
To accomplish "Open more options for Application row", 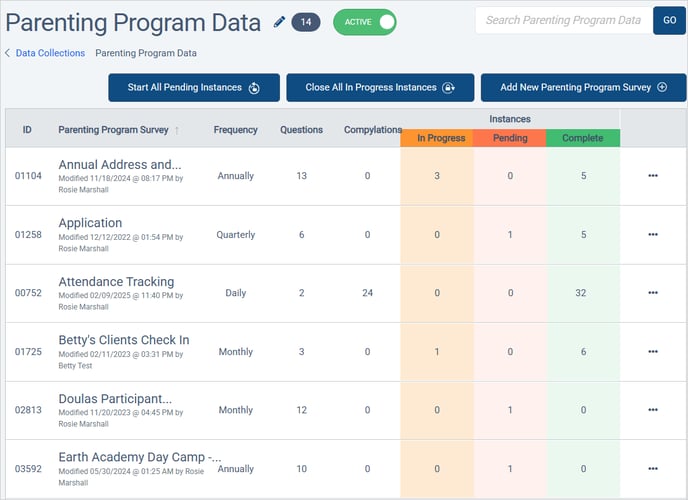I will 653,235.
